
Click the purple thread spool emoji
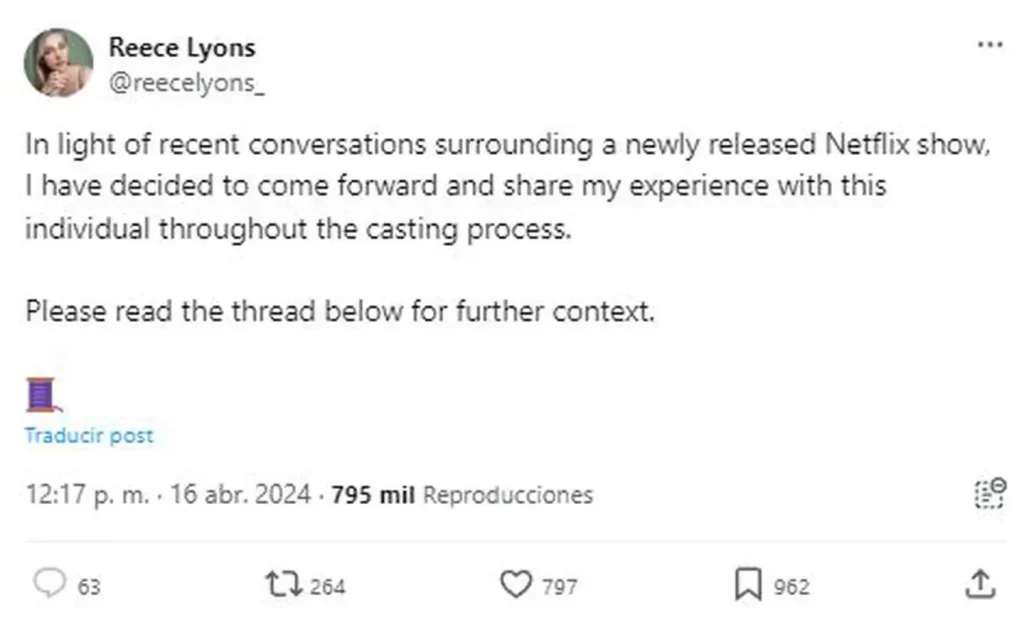click(42, 394)
